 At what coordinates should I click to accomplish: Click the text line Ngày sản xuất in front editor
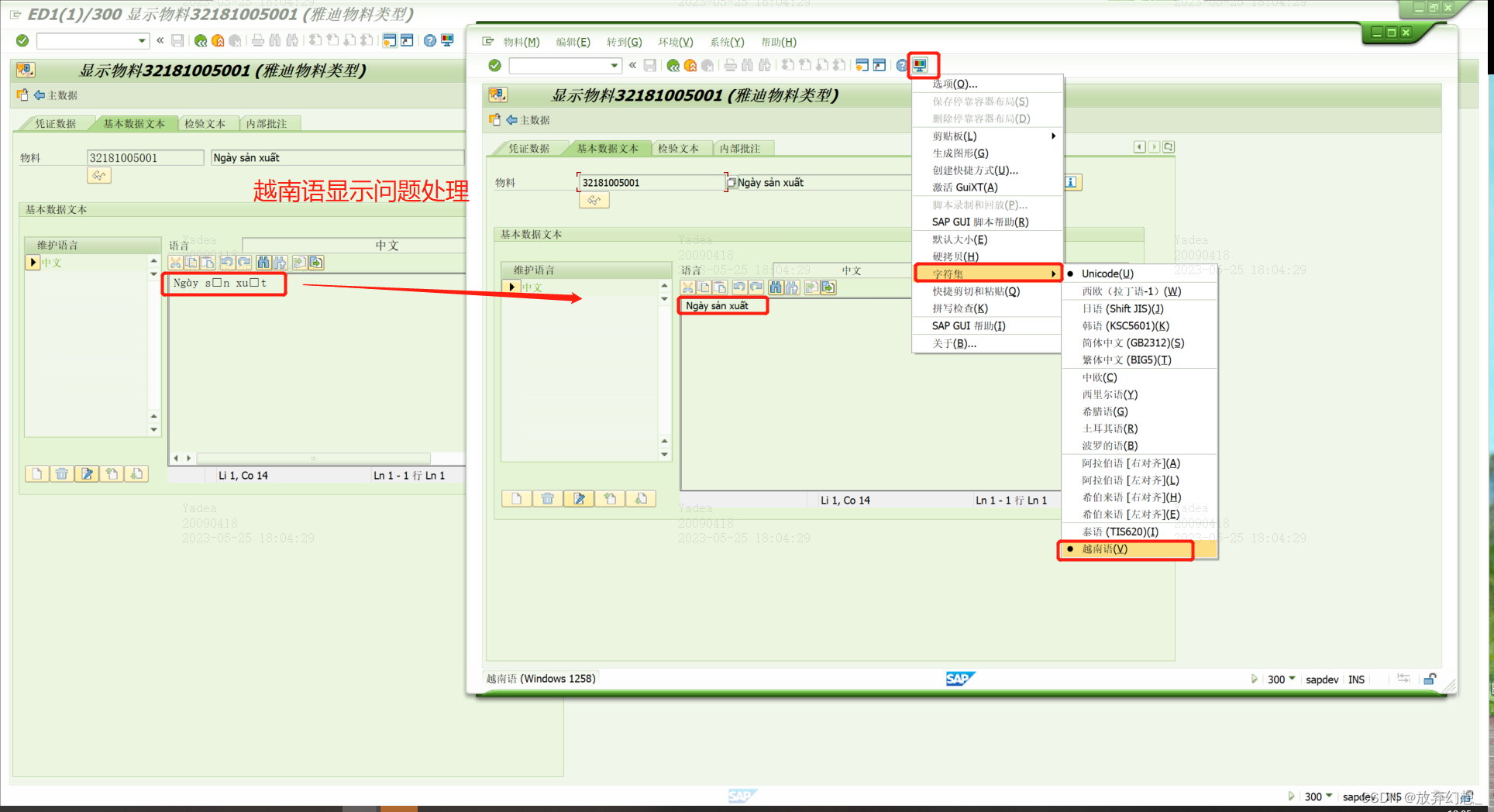point(717,305)
